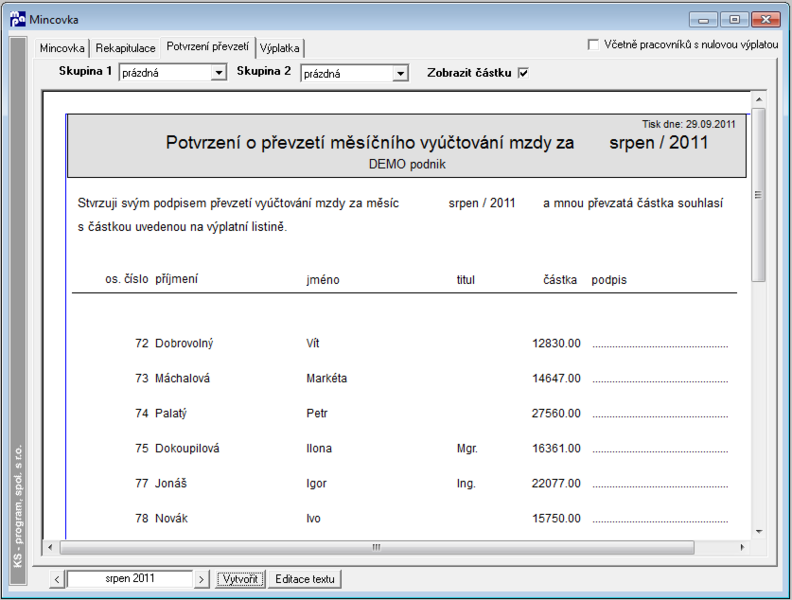Go to previous month arrow button
Image resolution: width=792 pixels, height=600 pixels.
57,579
